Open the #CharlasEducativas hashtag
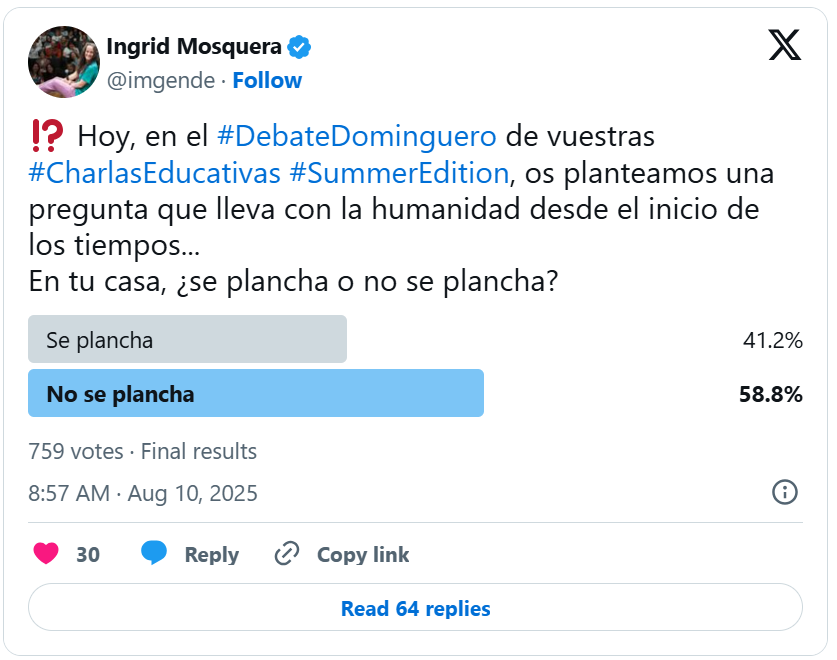Screen dimensions: 837x660 155,172
